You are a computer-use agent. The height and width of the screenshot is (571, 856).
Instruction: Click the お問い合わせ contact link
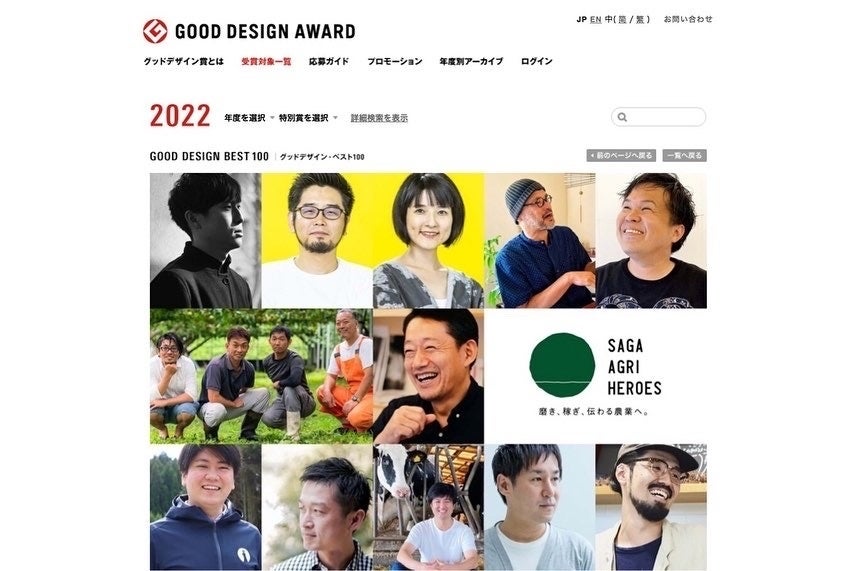click(x=688, y=19)
